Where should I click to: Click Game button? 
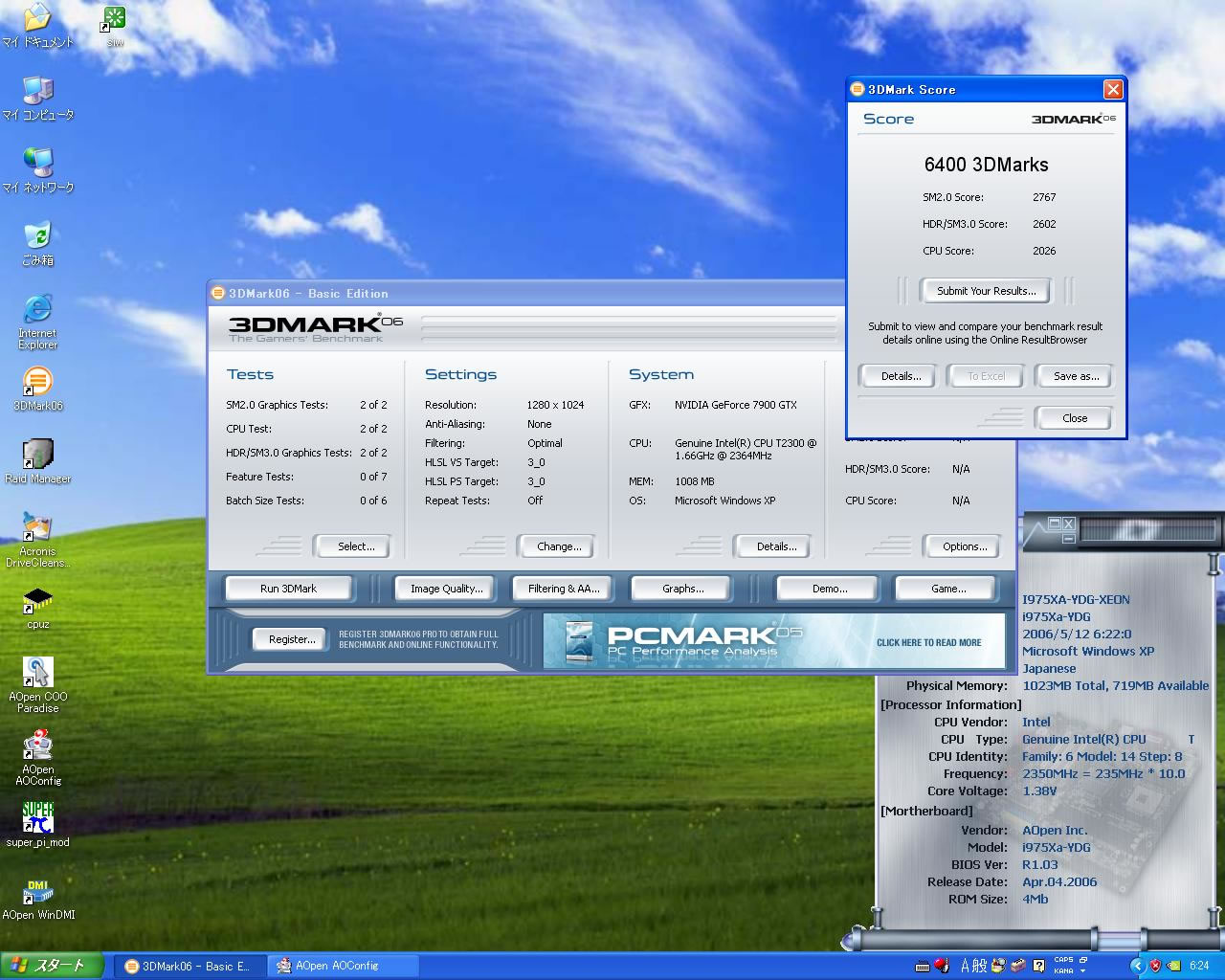pyautogui.click(x=947, y=589)
